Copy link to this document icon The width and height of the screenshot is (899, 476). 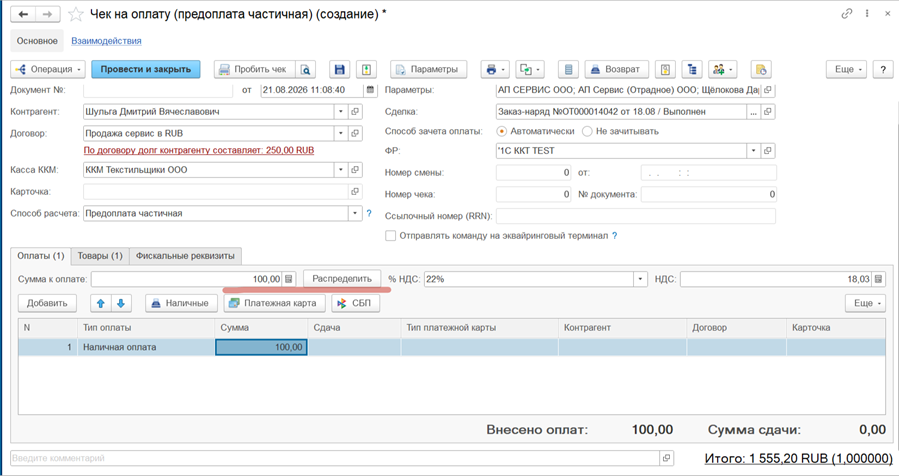(846, 14)
